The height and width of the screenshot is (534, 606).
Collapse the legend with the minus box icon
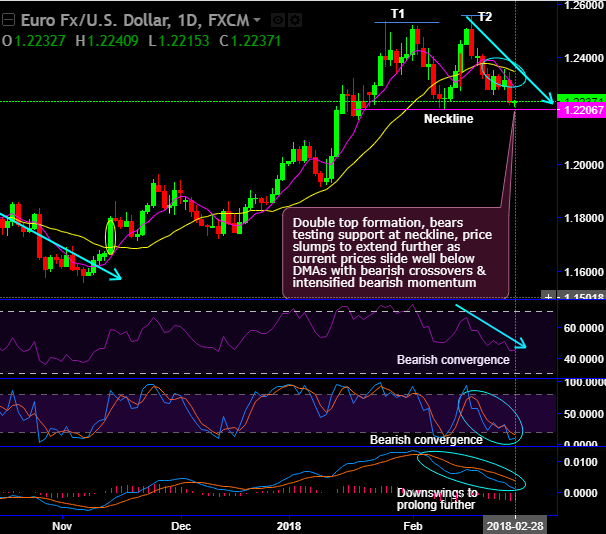tap(9, 20)
